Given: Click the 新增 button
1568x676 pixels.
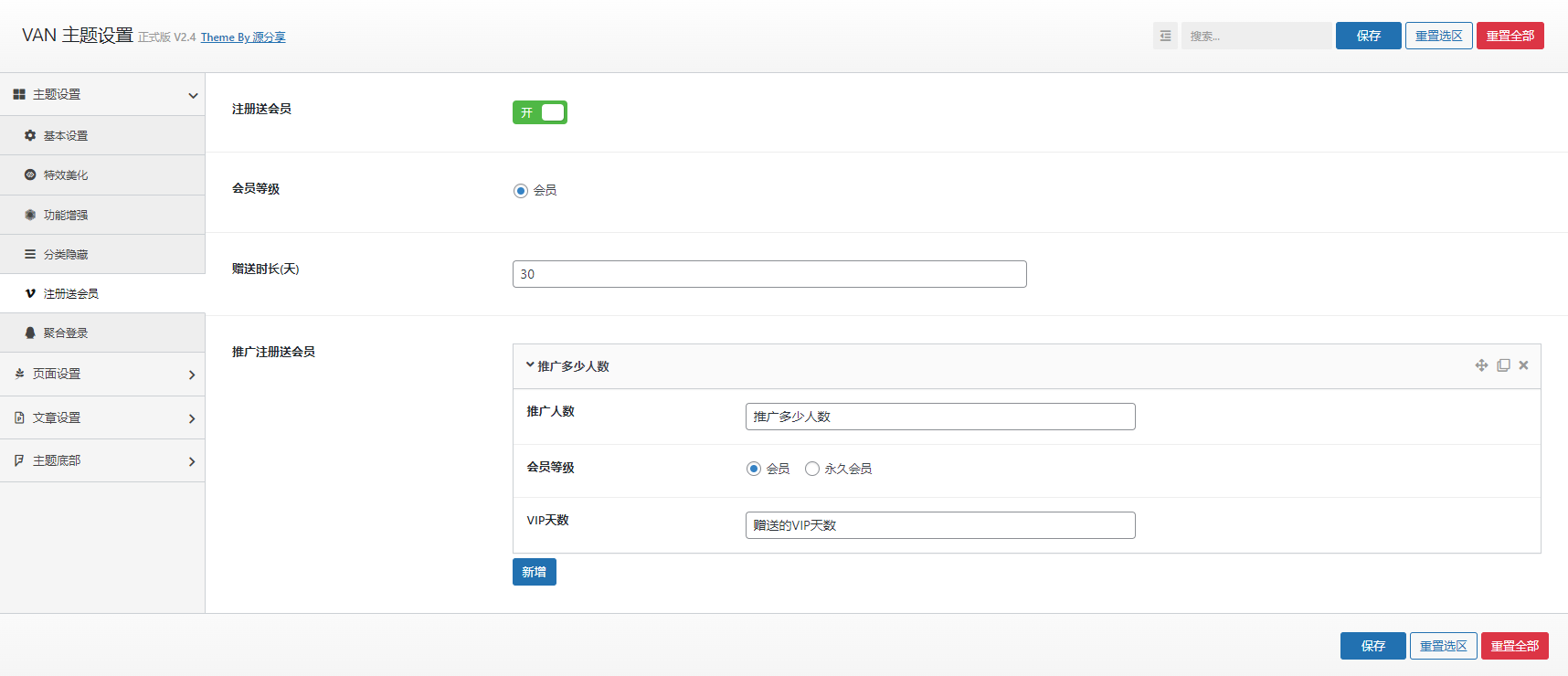Looking at the screenshot, I should [534, 572].
